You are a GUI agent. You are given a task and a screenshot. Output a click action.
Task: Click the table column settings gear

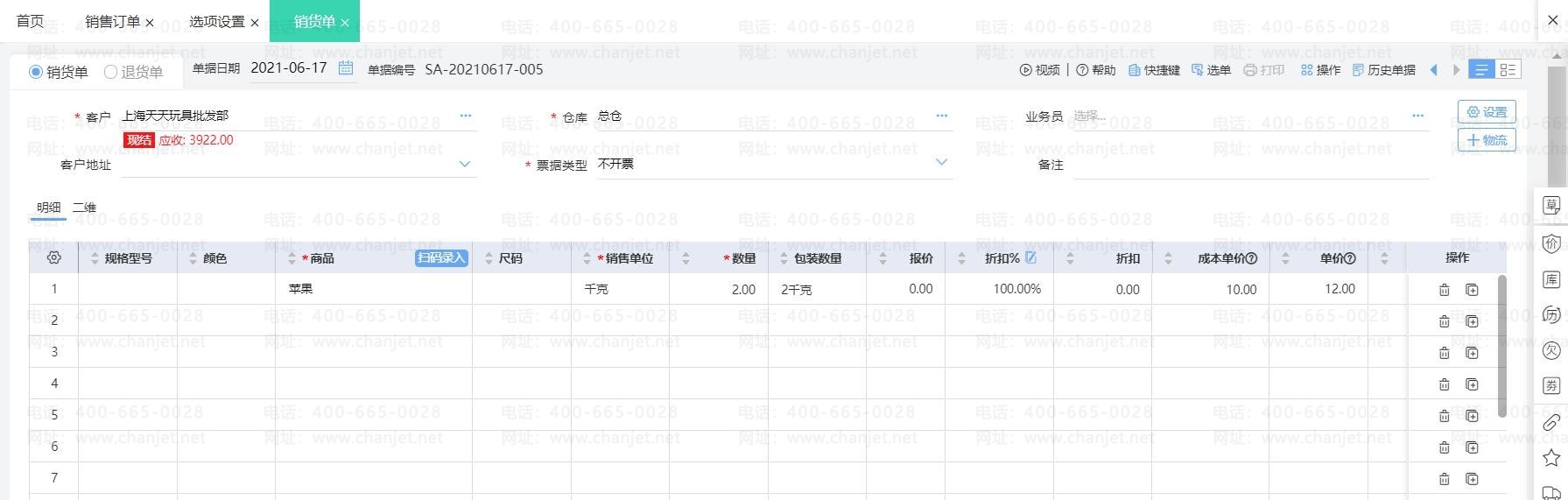53,258
